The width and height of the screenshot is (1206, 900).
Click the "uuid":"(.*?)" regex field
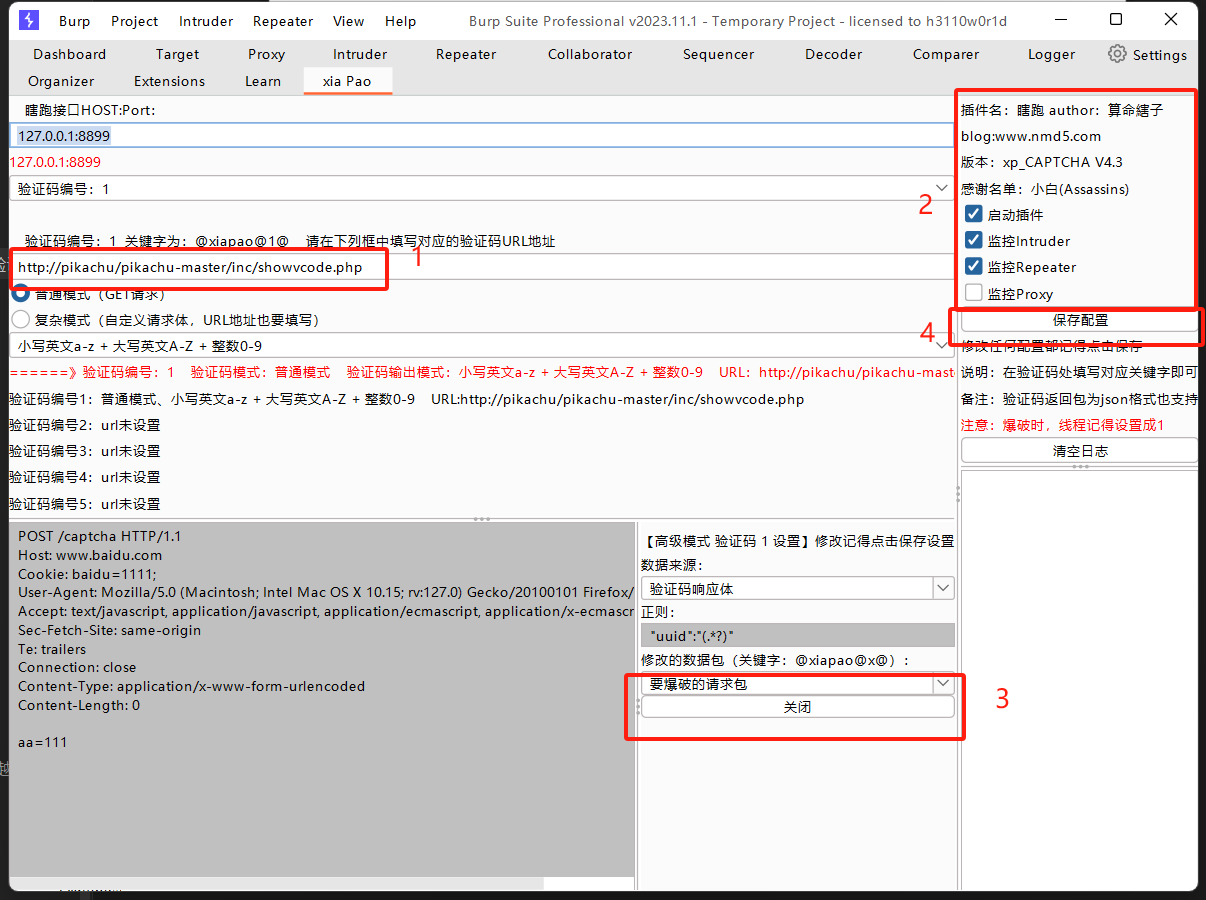pos(798,636)
